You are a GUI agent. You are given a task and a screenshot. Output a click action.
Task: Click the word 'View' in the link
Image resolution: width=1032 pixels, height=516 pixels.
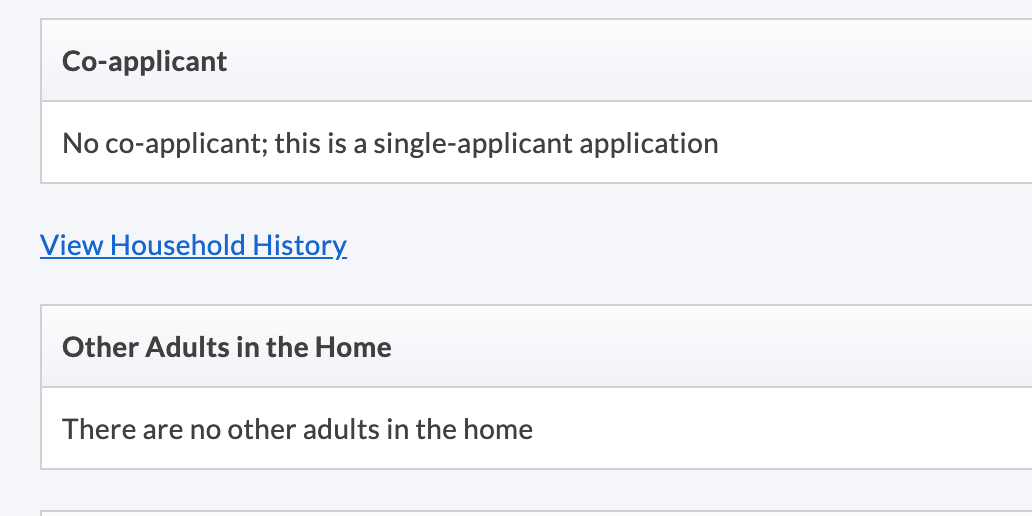(72, 245)
